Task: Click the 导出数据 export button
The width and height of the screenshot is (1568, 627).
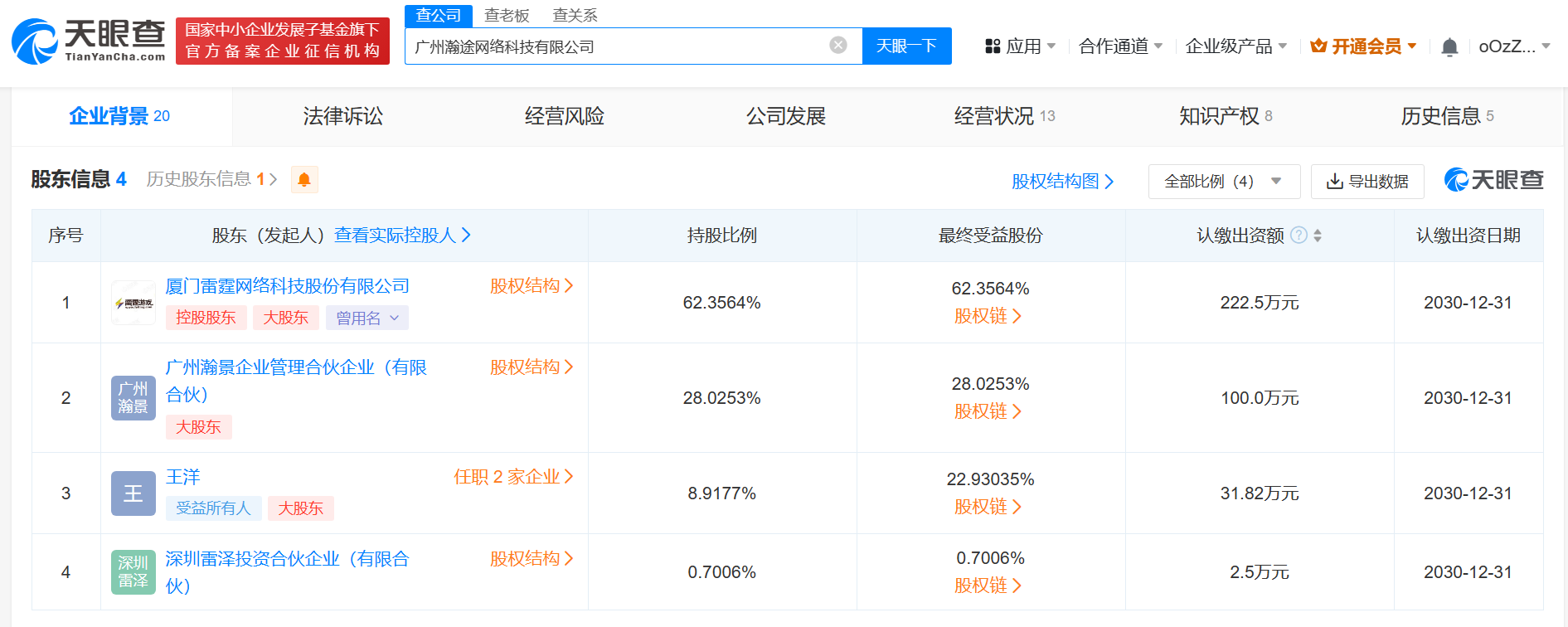Action: point(1367,182)
